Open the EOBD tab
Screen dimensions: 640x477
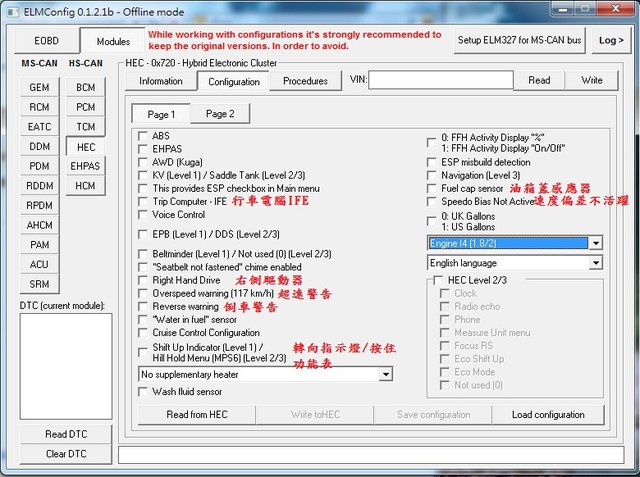[x=45, y=41]
